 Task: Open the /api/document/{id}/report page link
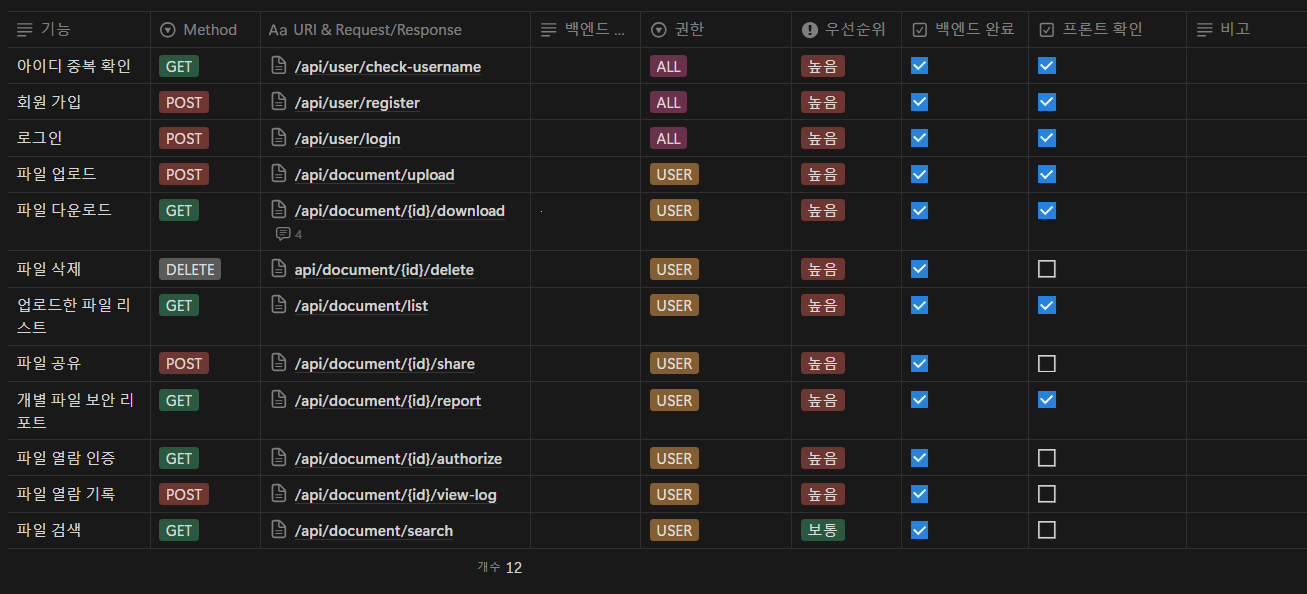pos(388,401)
